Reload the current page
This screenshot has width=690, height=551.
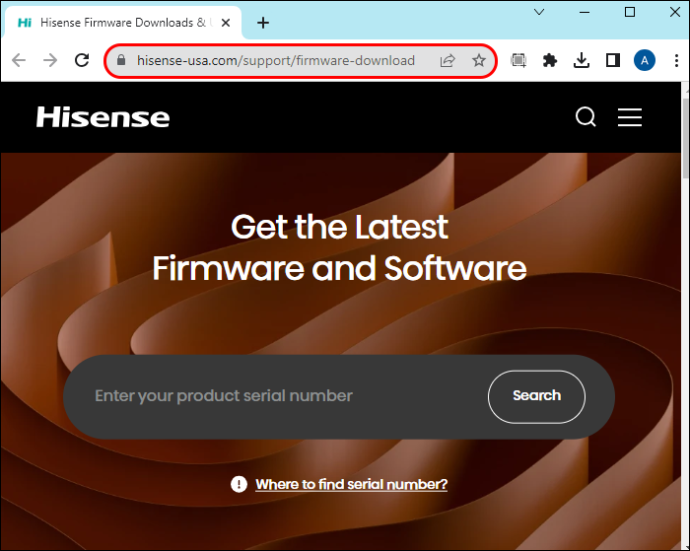pyautogui.click(x=82, y=60)
